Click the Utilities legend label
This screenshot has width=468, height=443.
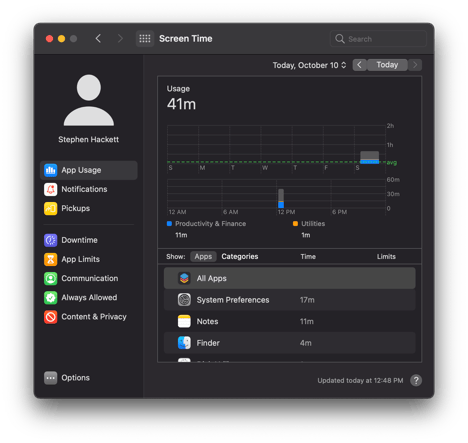[x=313, y=224]
